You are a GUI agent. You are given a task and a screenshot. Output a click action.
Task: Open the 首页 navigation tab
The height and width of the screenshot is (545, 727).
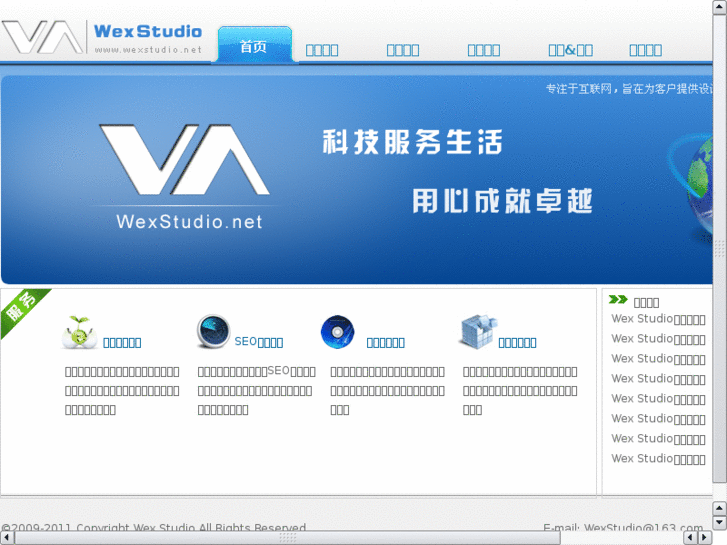255,45
